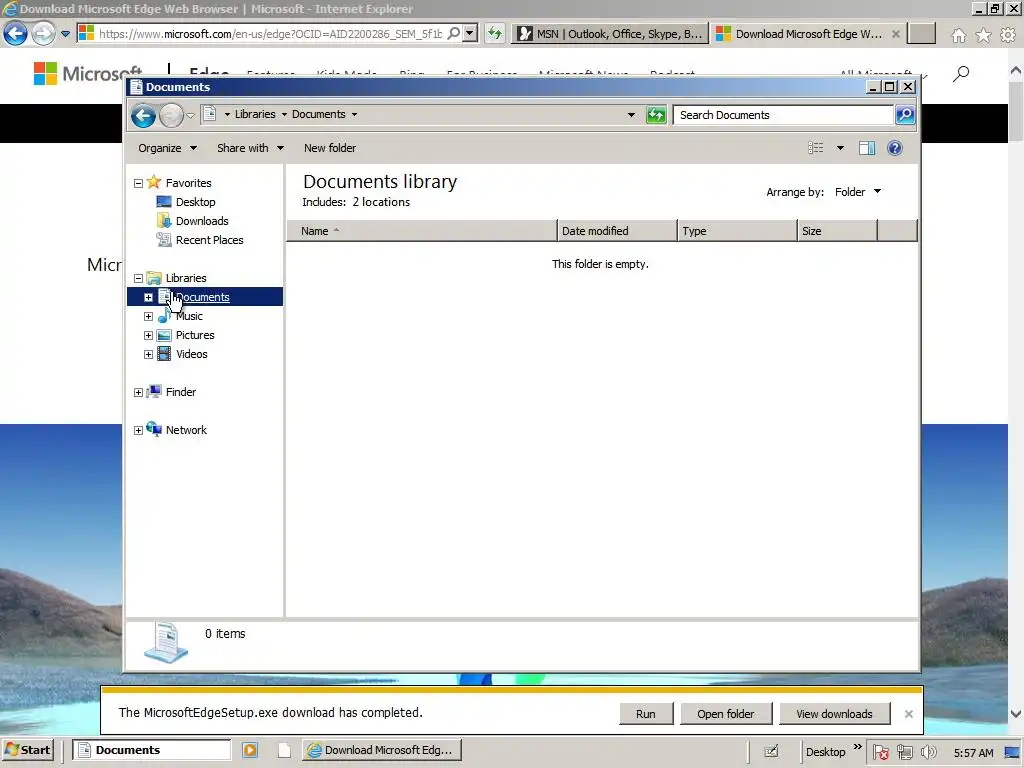Open a new blank IE tab
This screenshot has height=768, width=1024.
click(x=921, y=34)
